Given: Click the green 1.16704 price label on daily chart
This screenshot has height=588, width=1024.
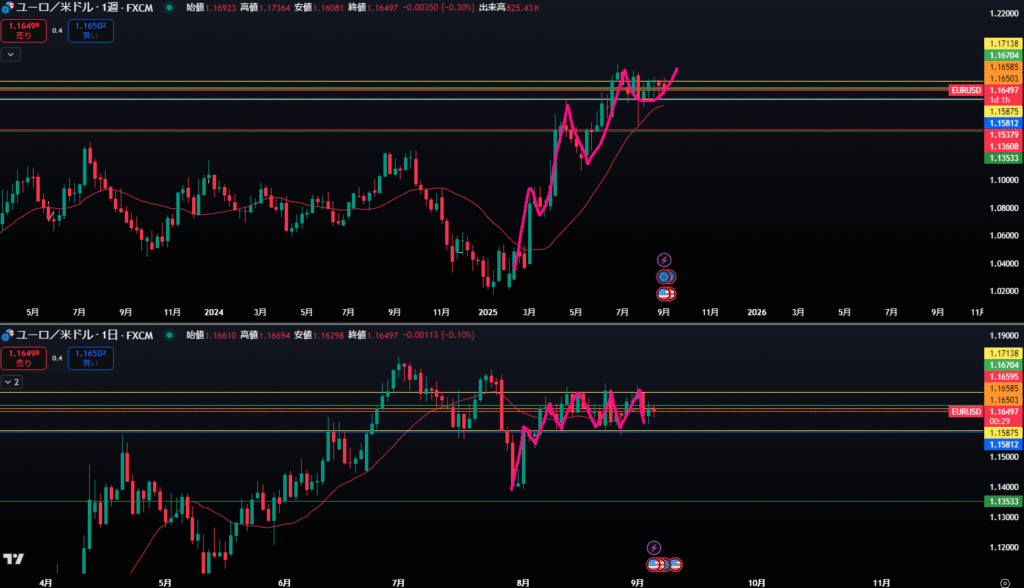Looking at the screenshot, I should coord(1002,365).
